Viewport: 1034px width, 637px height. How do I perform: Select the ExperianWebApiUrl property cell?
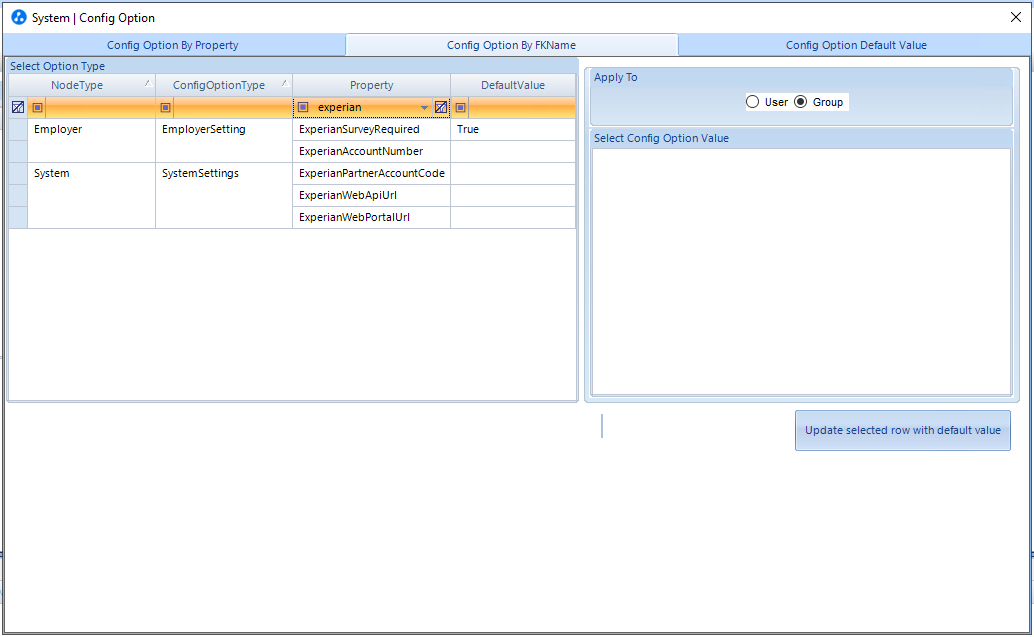click(x=371, y=195)
